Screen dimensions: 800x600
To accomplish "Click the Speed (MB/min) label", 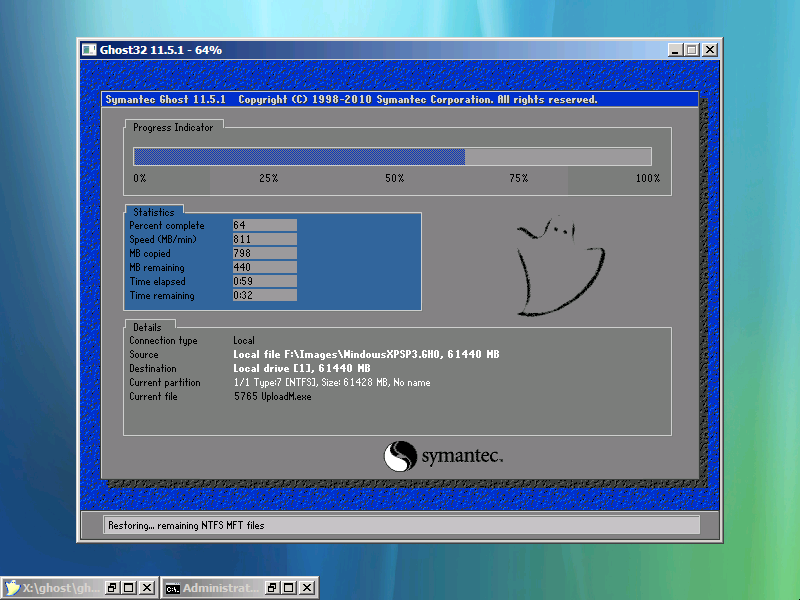I will click(x=163, y=239).
